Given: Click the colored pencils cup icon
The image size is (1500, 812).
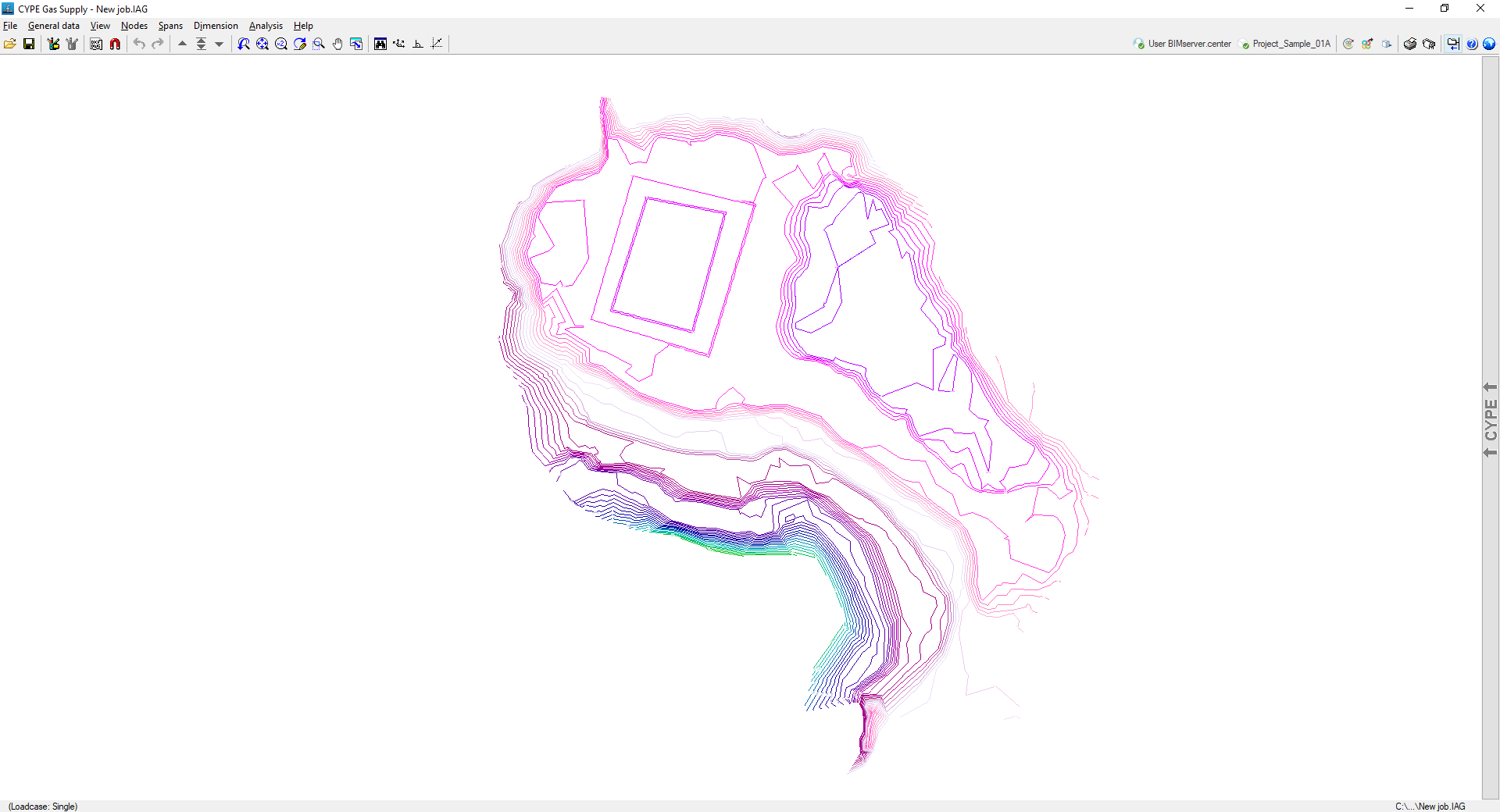Looking at the screenshot, I should pos(53,44).
